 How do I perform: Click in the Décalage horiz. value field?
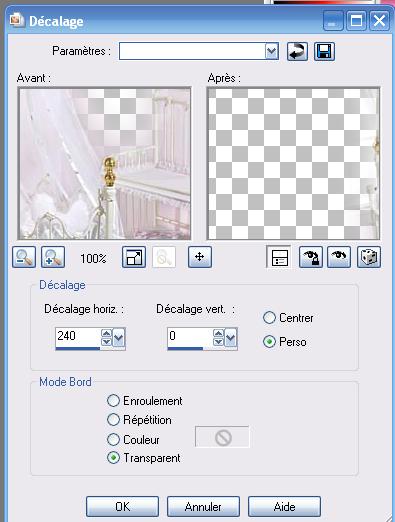(x=78, y=336)
